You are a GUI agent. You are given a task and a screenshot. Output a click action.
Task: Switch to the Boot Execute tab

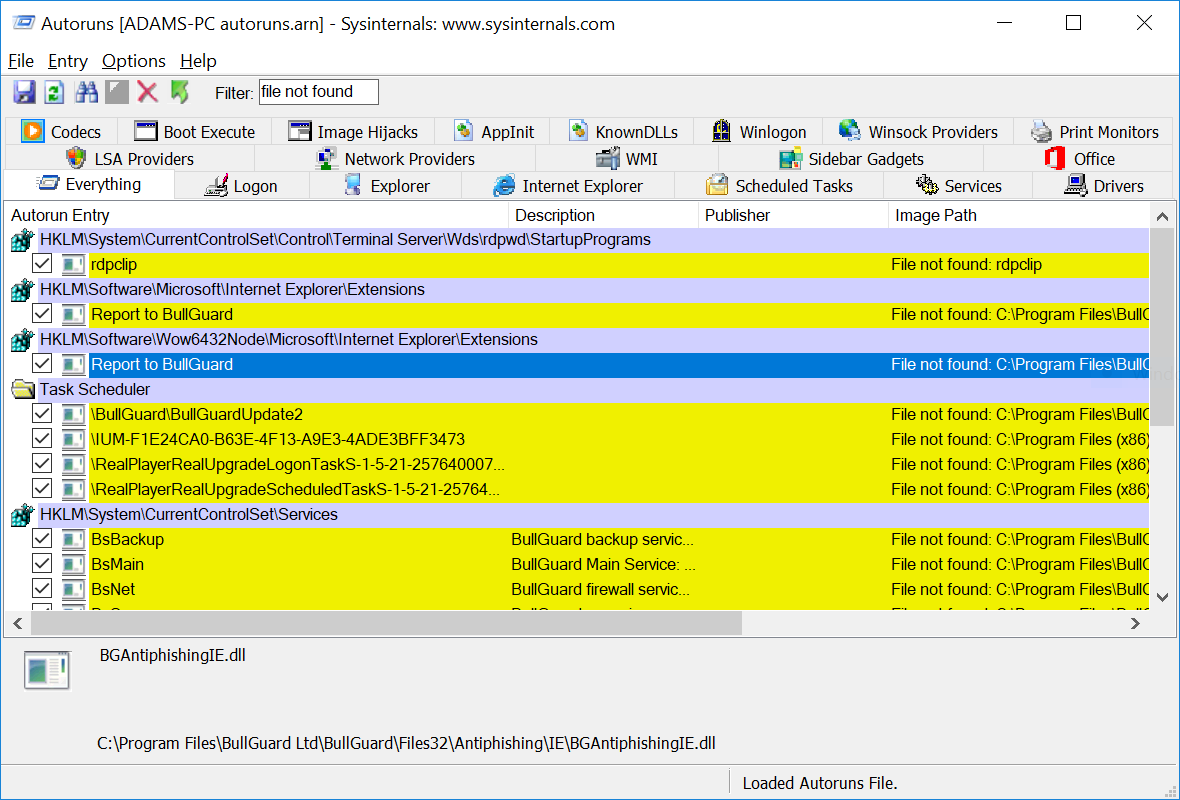click(x=195, y=132)
